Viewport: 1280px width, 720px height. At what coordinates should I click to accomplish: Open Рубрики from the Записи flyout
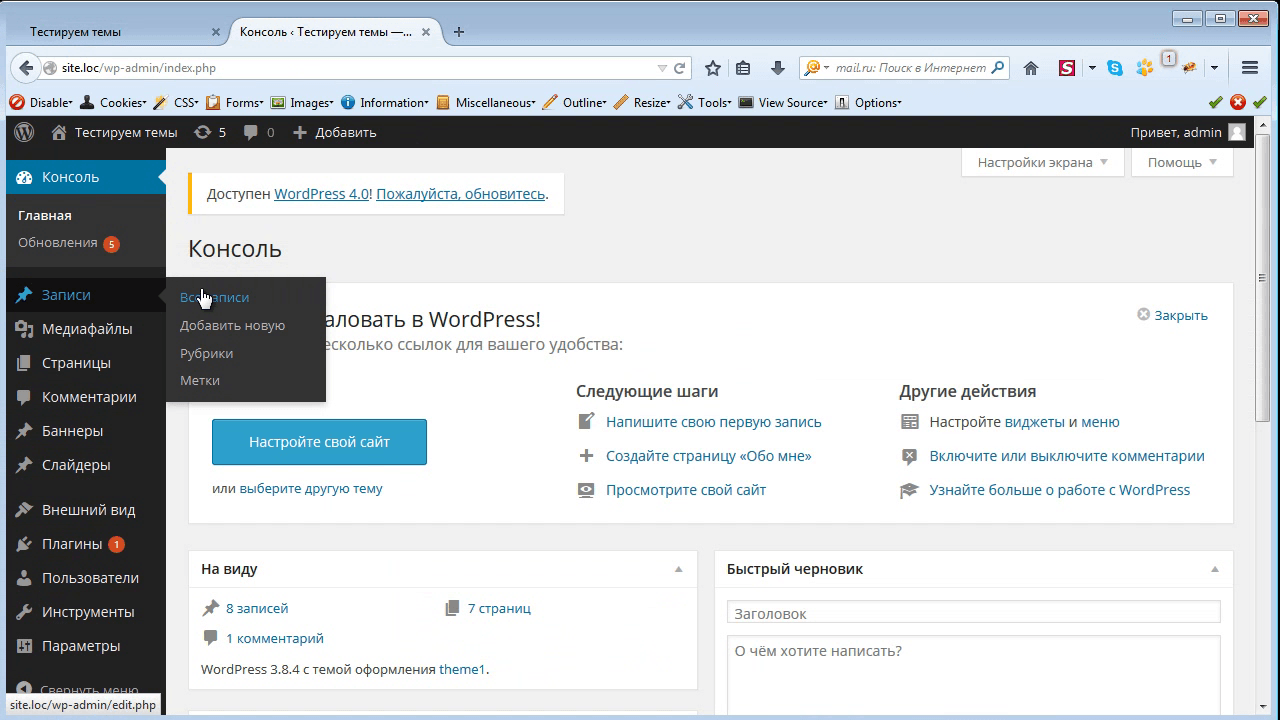coord(206,353)
